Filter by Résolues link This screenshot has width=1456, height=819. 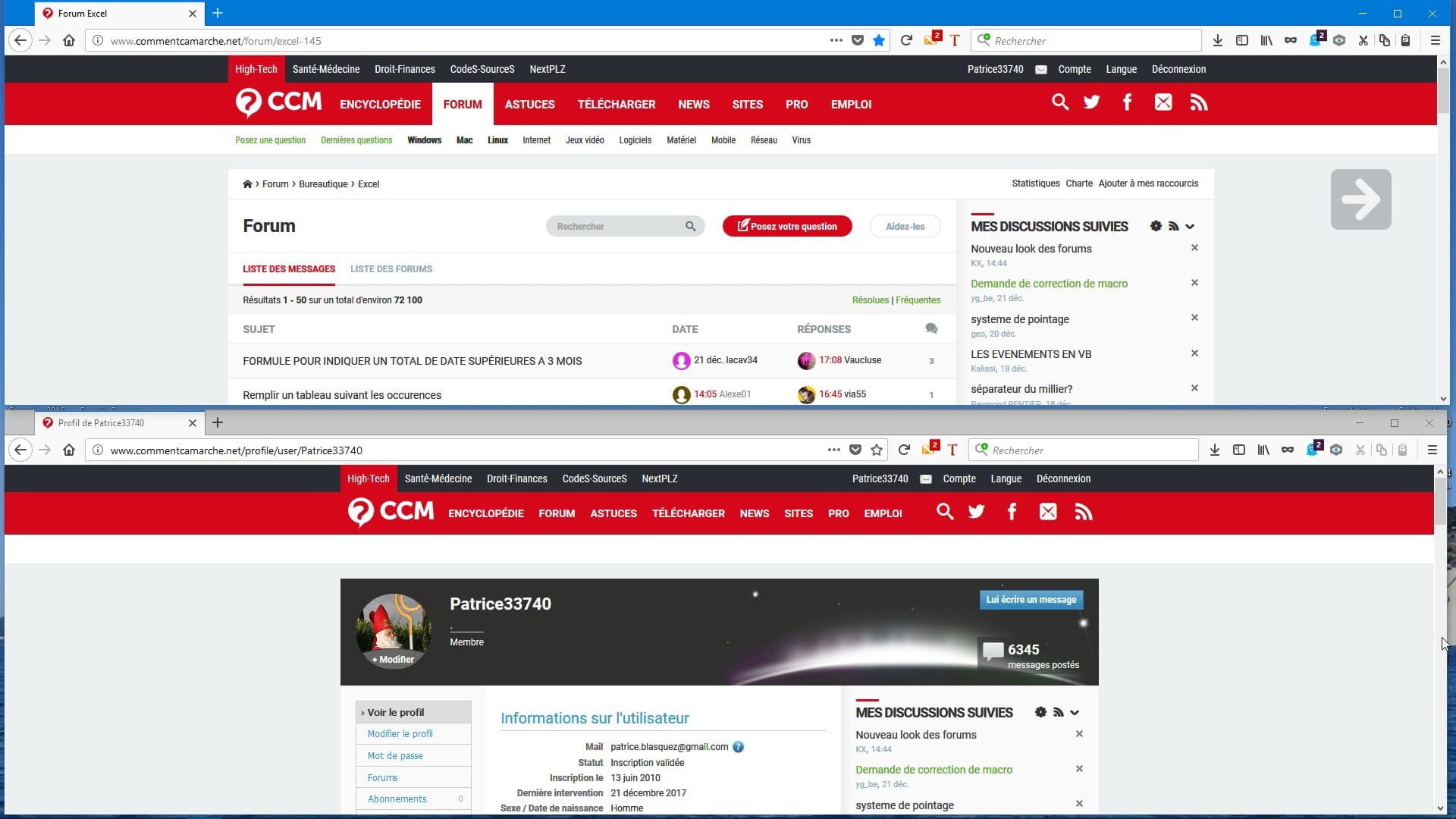[870, 300]
